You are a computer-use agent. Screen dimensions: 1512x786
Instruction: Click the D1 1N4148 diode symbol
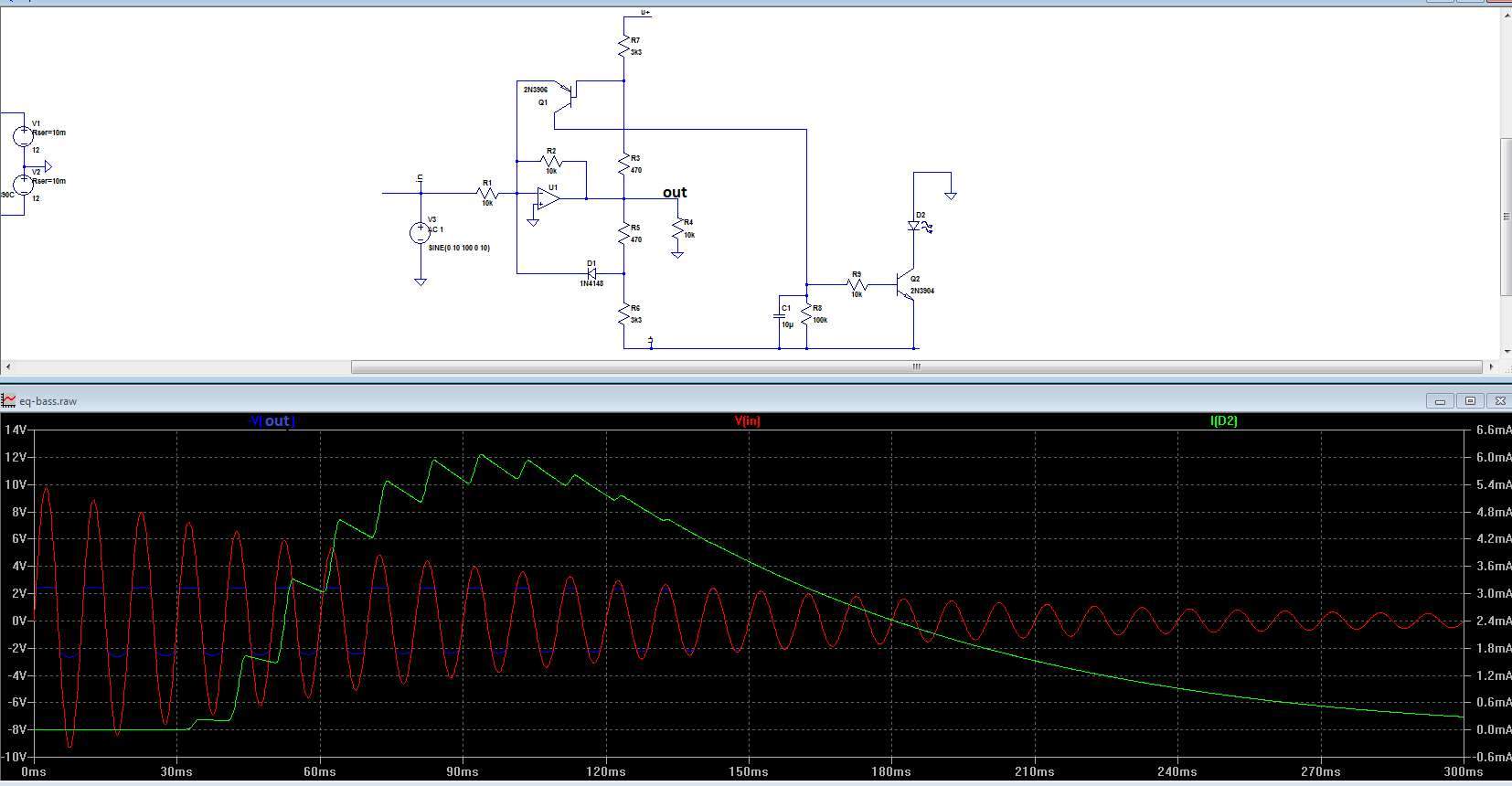click(x=591, y=272)
